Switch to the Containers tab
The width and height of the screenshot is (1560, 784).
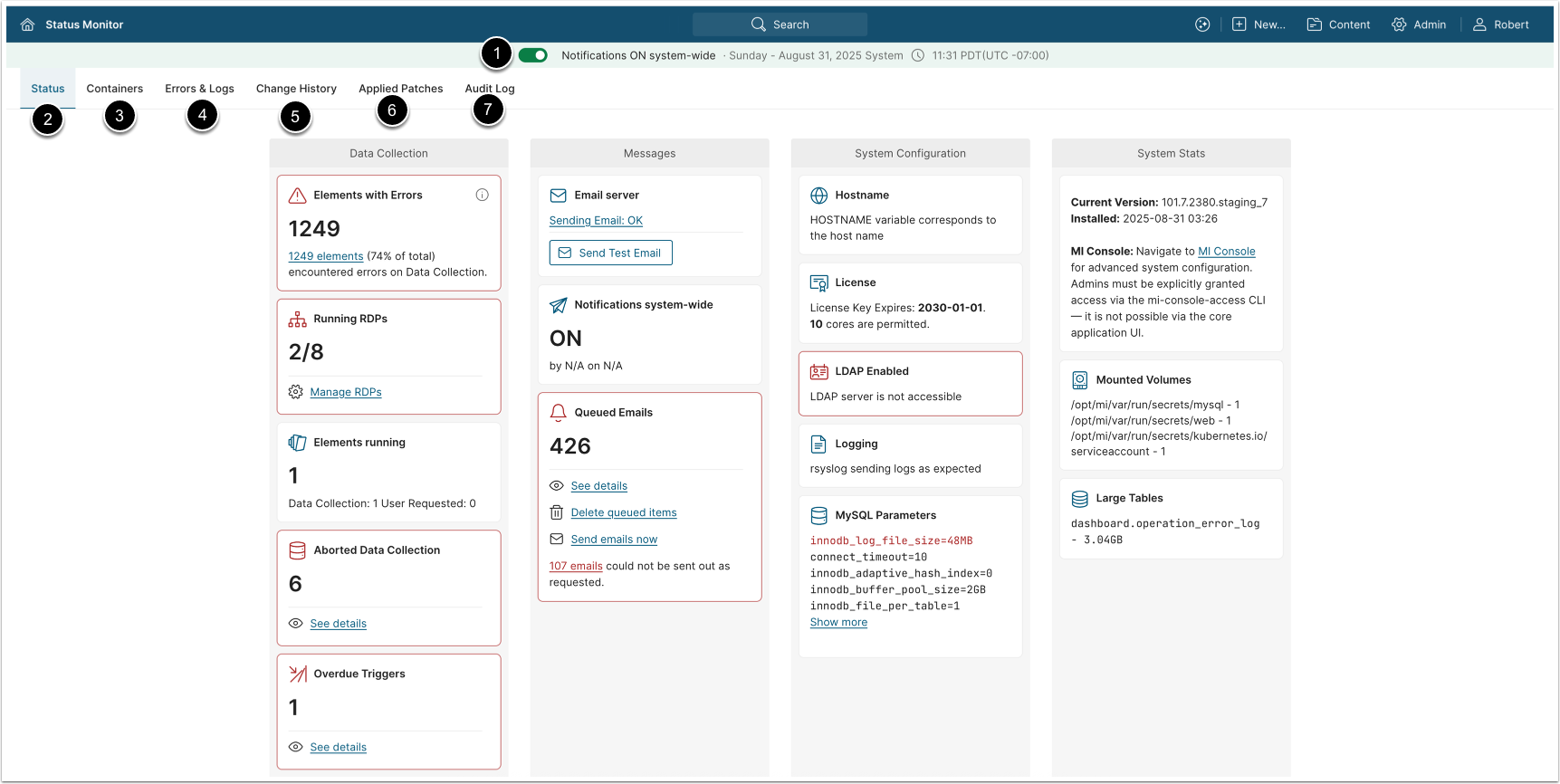[x=114, y=89]
